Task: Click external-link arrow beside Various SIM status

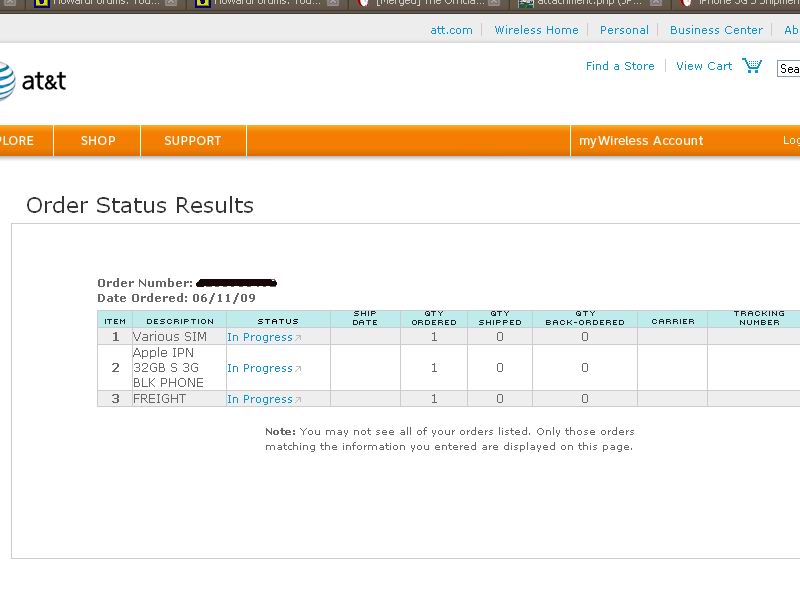Action: click(x=298, y=338)
